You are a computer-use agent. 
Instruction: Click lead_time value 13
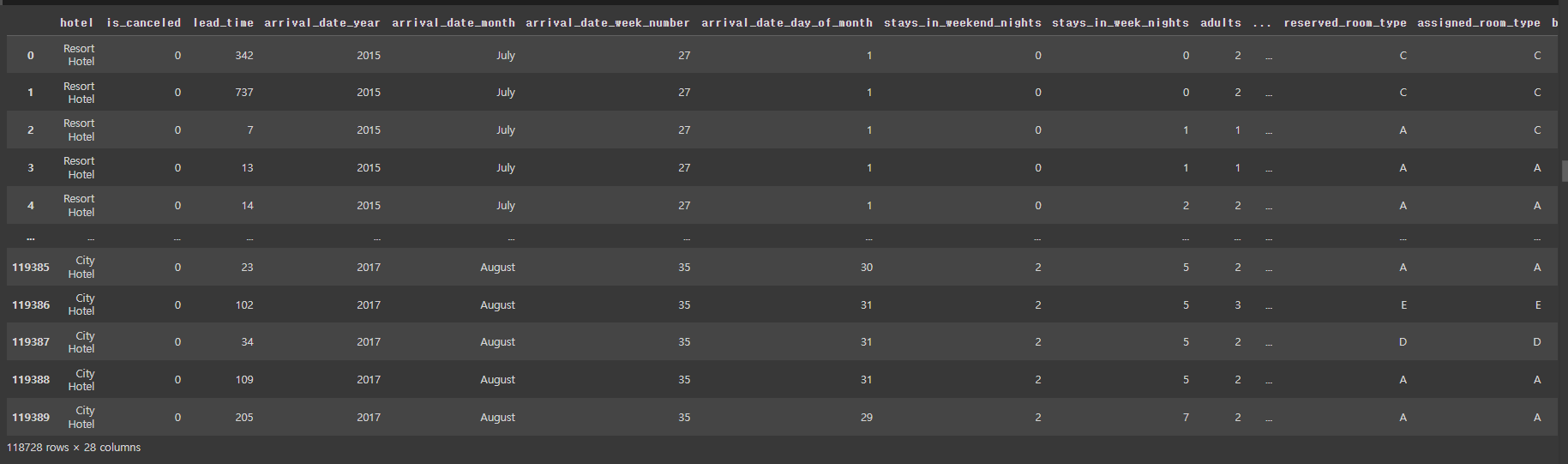click(247, 168)
